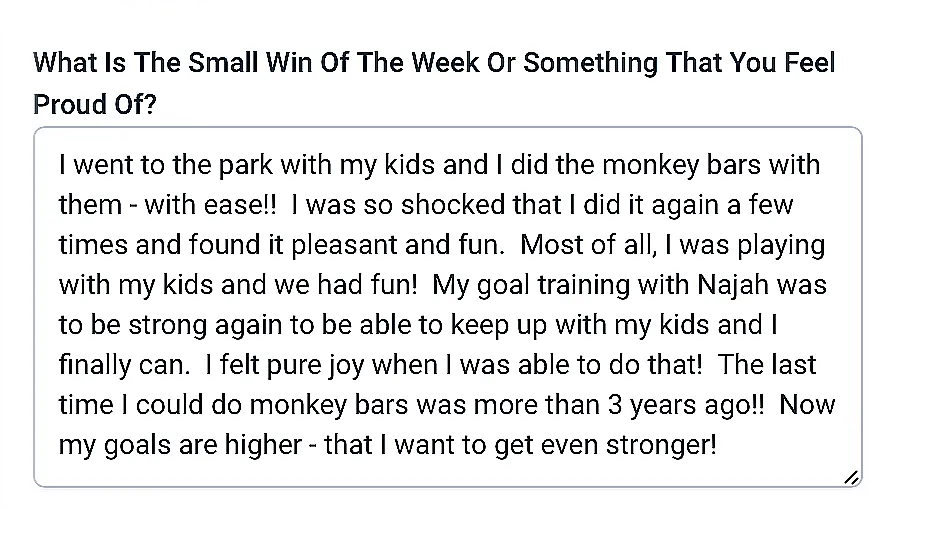Click the textarea resize handle icon
Screen dimensions: 928x536
coord(851,477)
